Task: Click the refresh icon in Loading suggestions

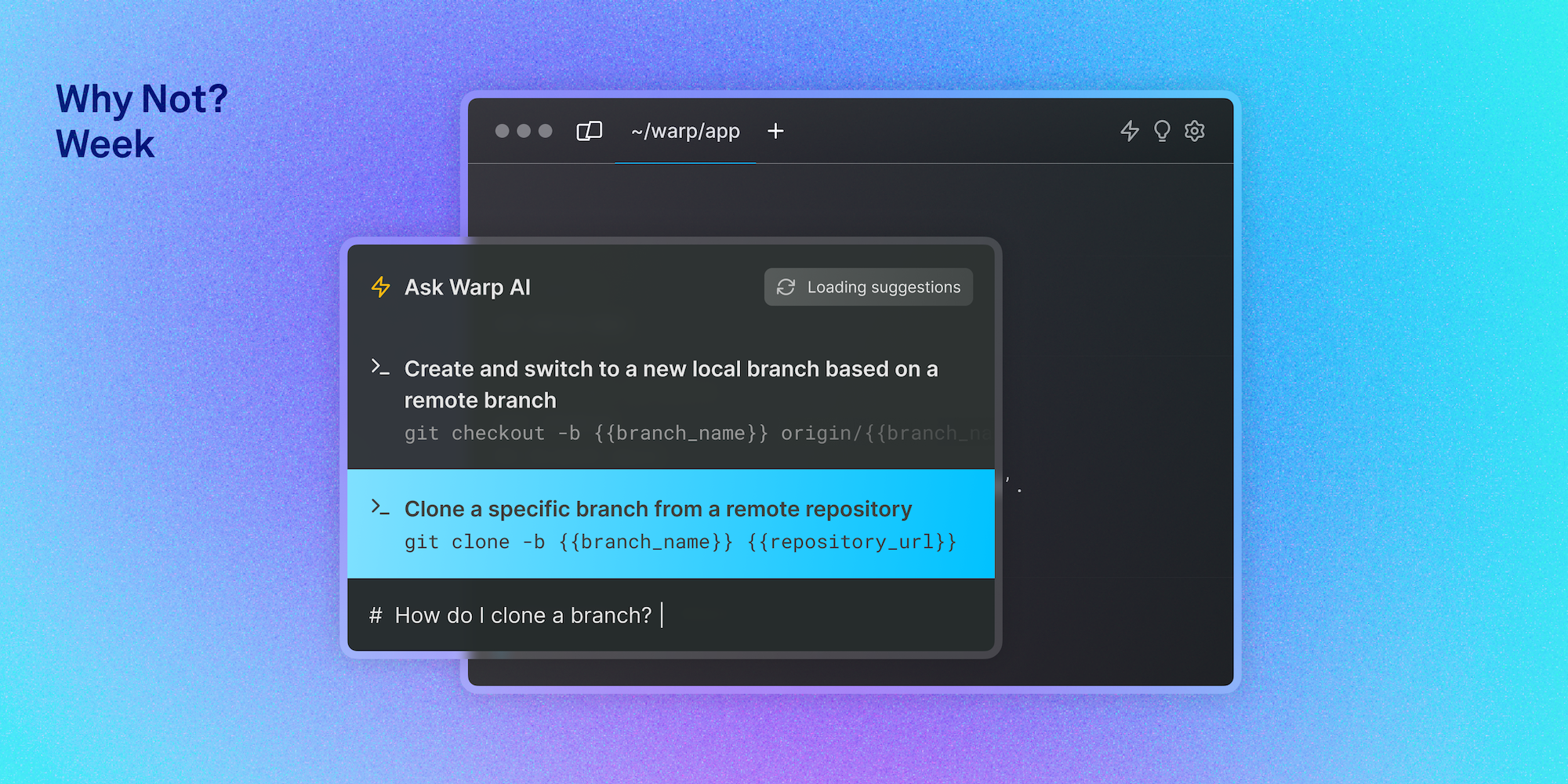Action: (x=786, y=287)
